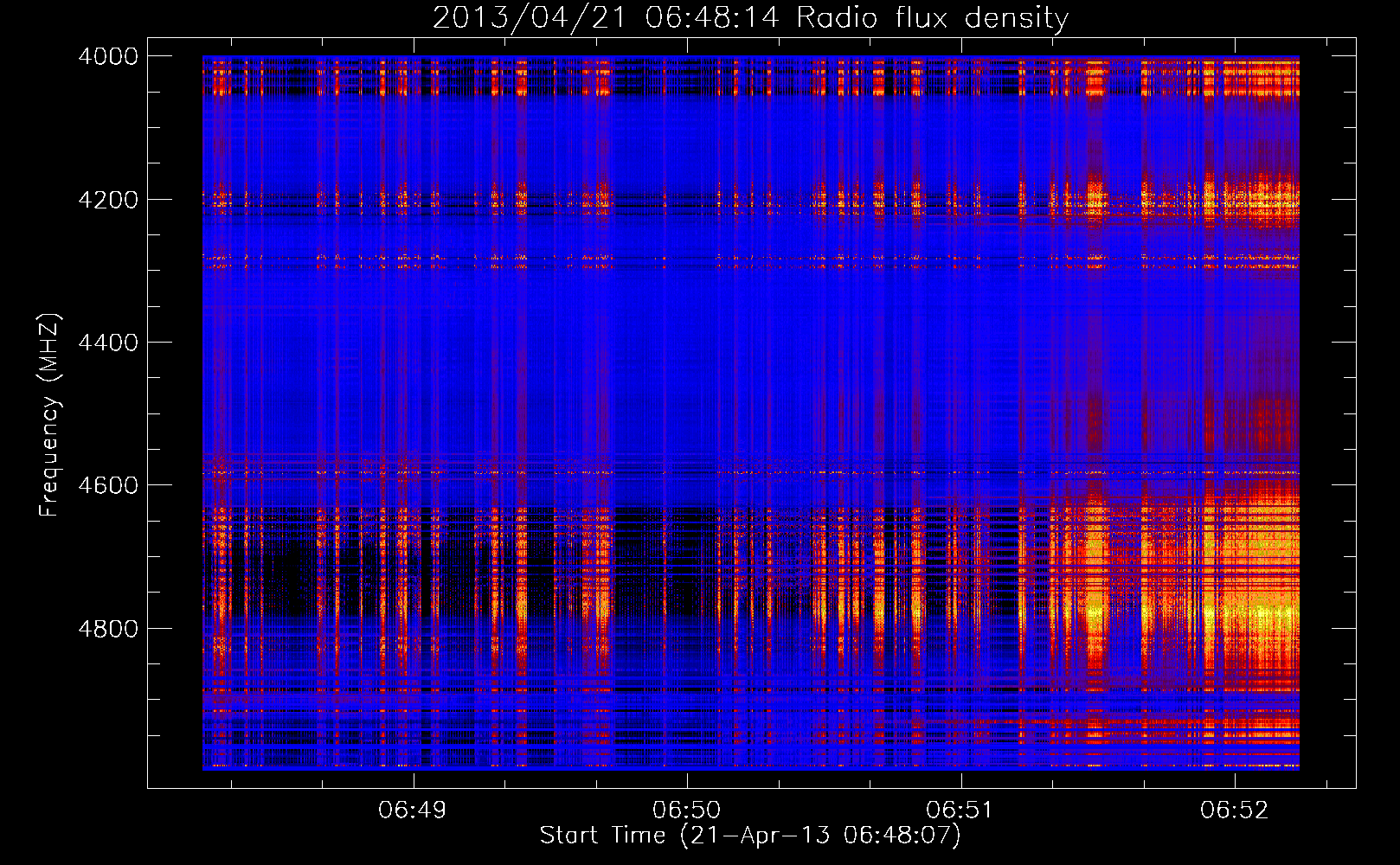
Task: Click the 4000 frequency axis label
Action: click(108, 56)
